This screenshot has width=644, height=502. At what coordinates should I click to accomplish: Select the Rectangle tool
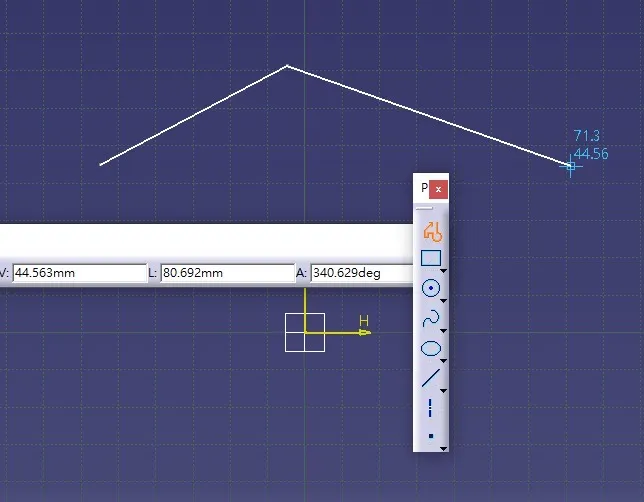[x=430, y=258]
